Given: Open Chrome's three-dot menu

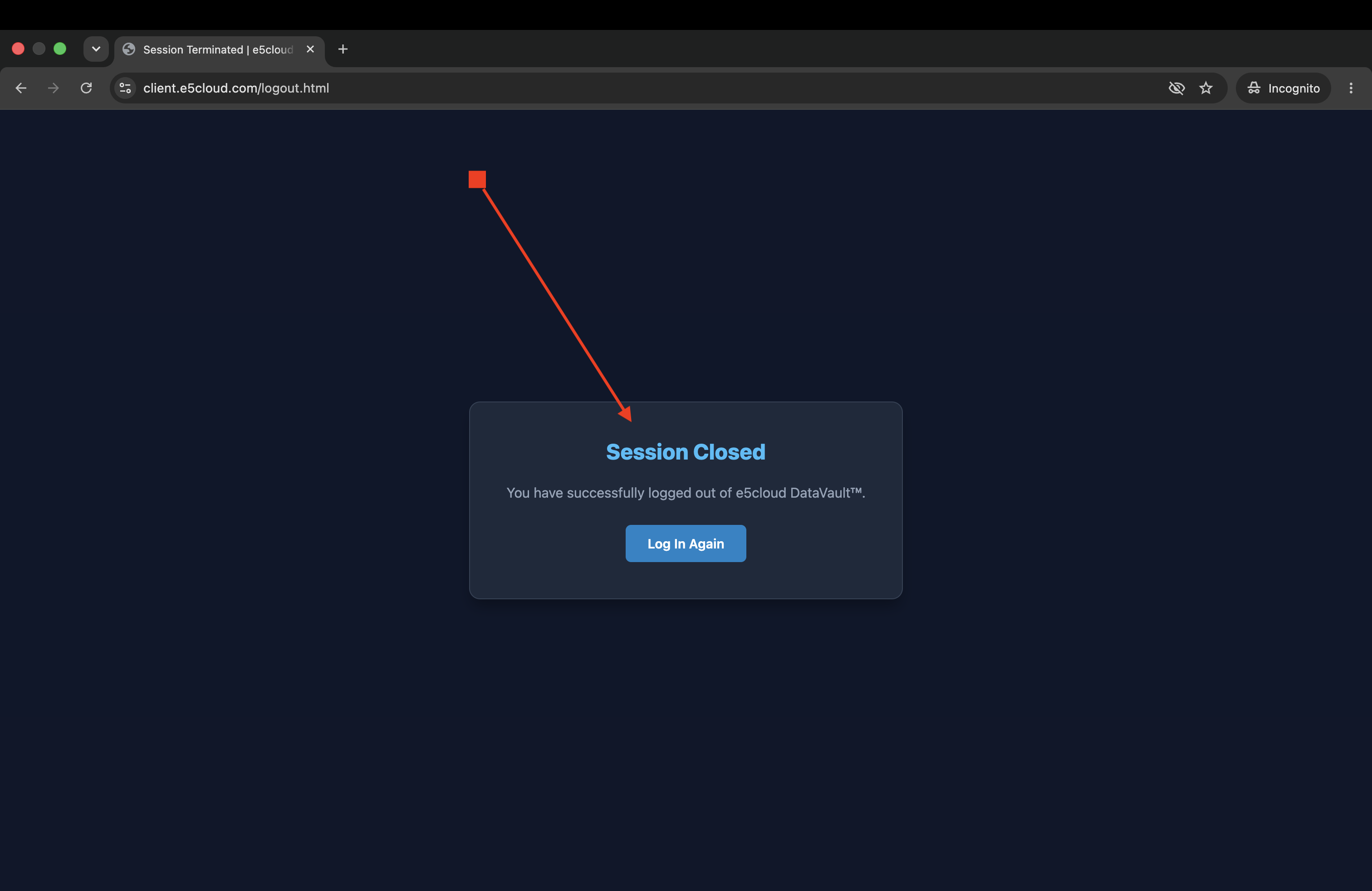Looking at the screenshot, I should [1351, 88].
